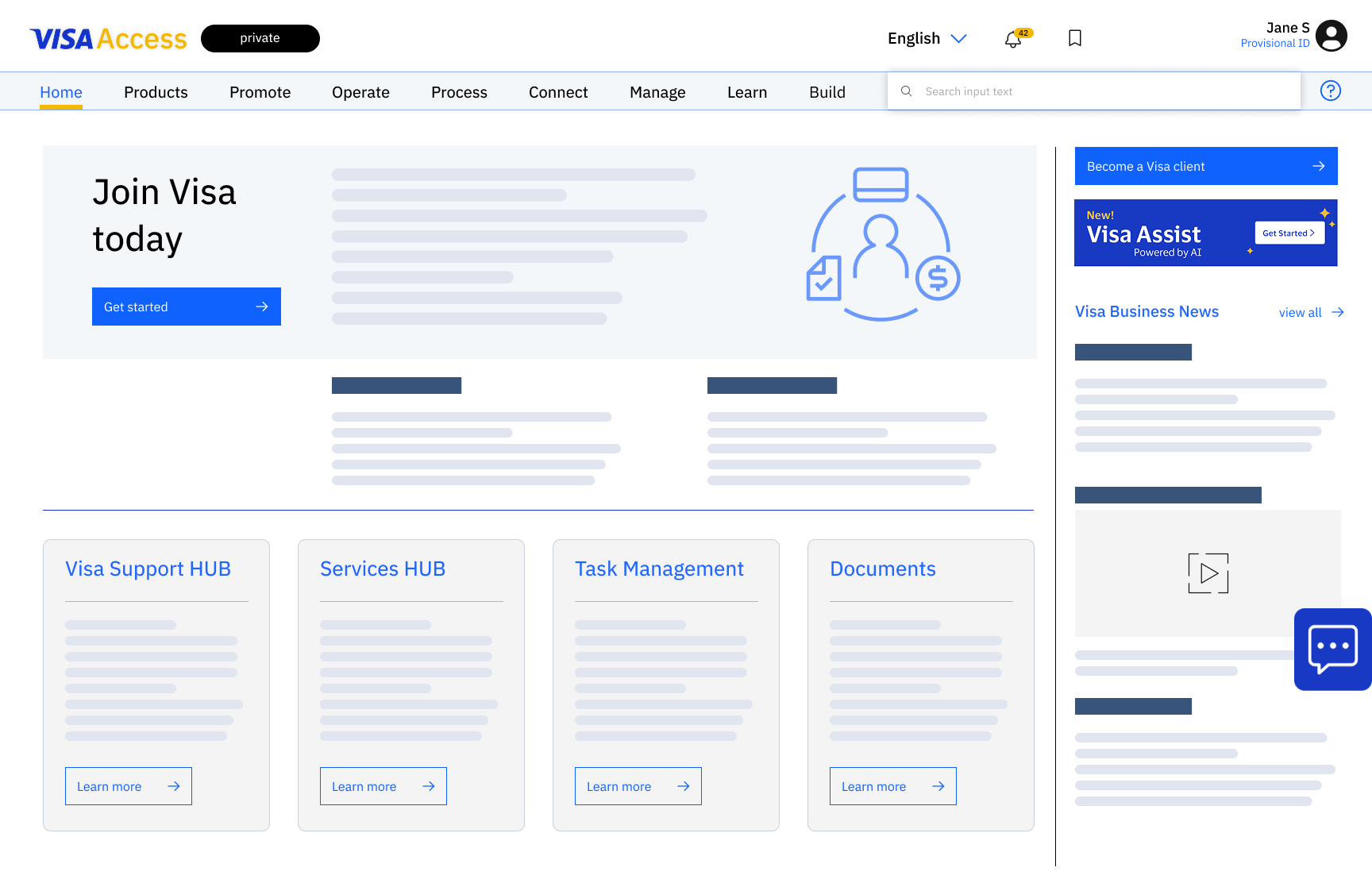Click the Join Visa illustration graphic

click(883, 244)
